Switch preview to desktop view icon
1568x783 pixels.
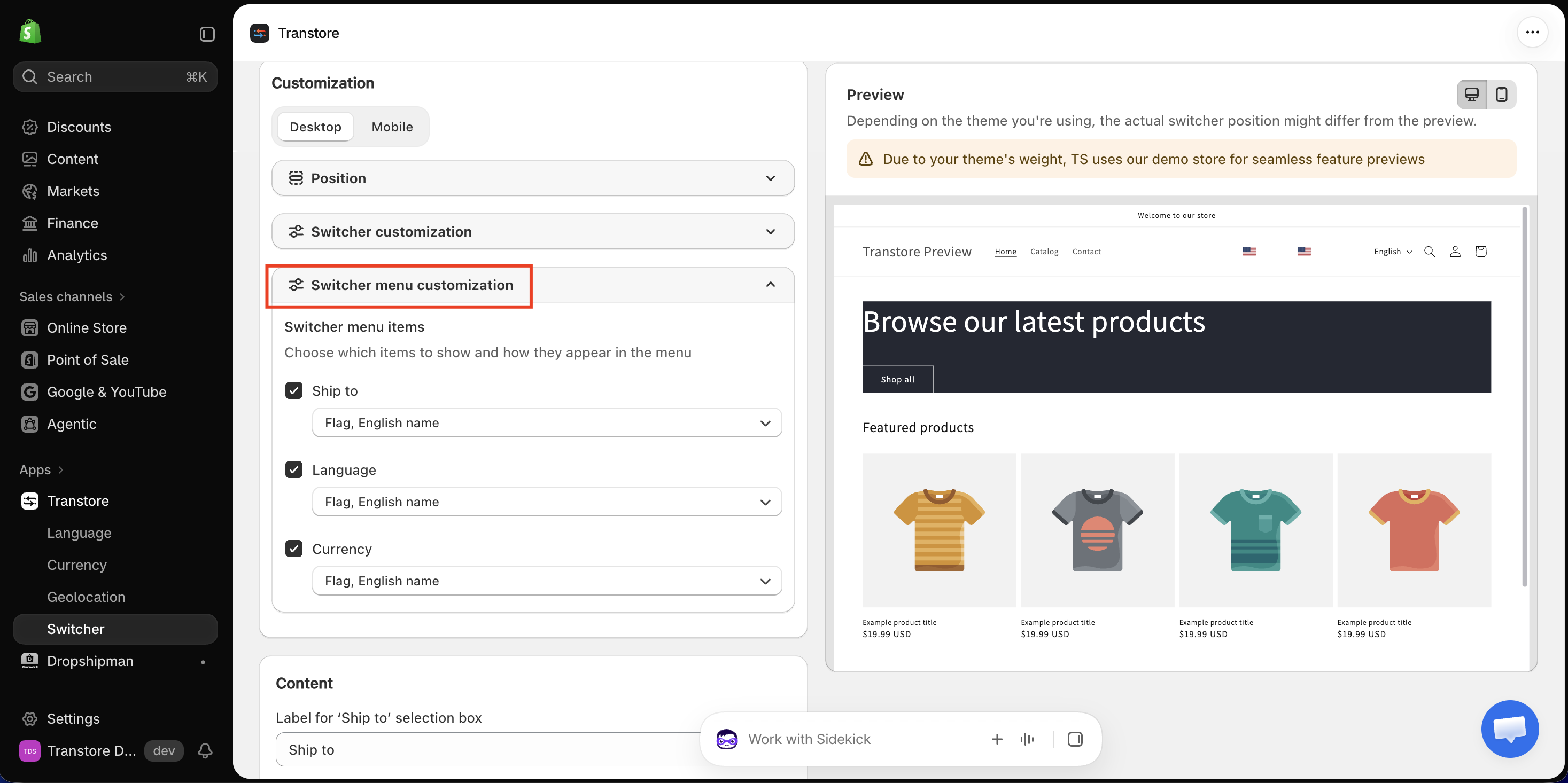pyautogui.click(x=1472, y=95)
